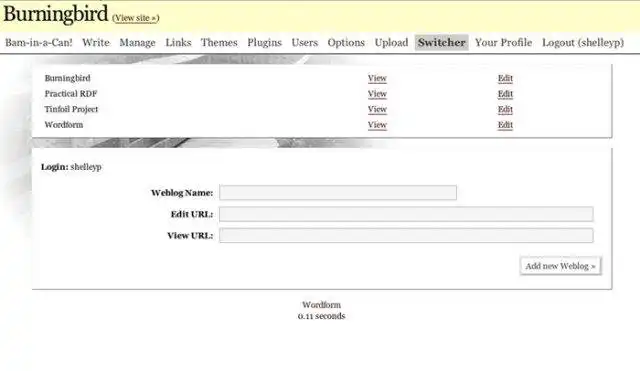
Task: Go to the Write tab
Action: [96, 42]
